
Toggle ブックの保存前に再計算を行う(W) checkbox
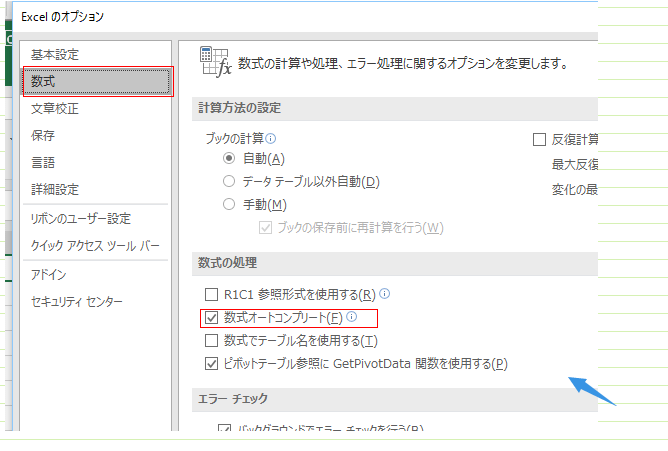[265, 228]
